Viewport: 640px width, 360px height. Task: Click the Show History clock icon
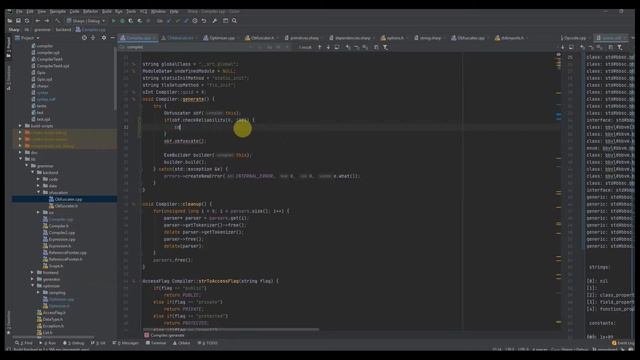[195, 21]
